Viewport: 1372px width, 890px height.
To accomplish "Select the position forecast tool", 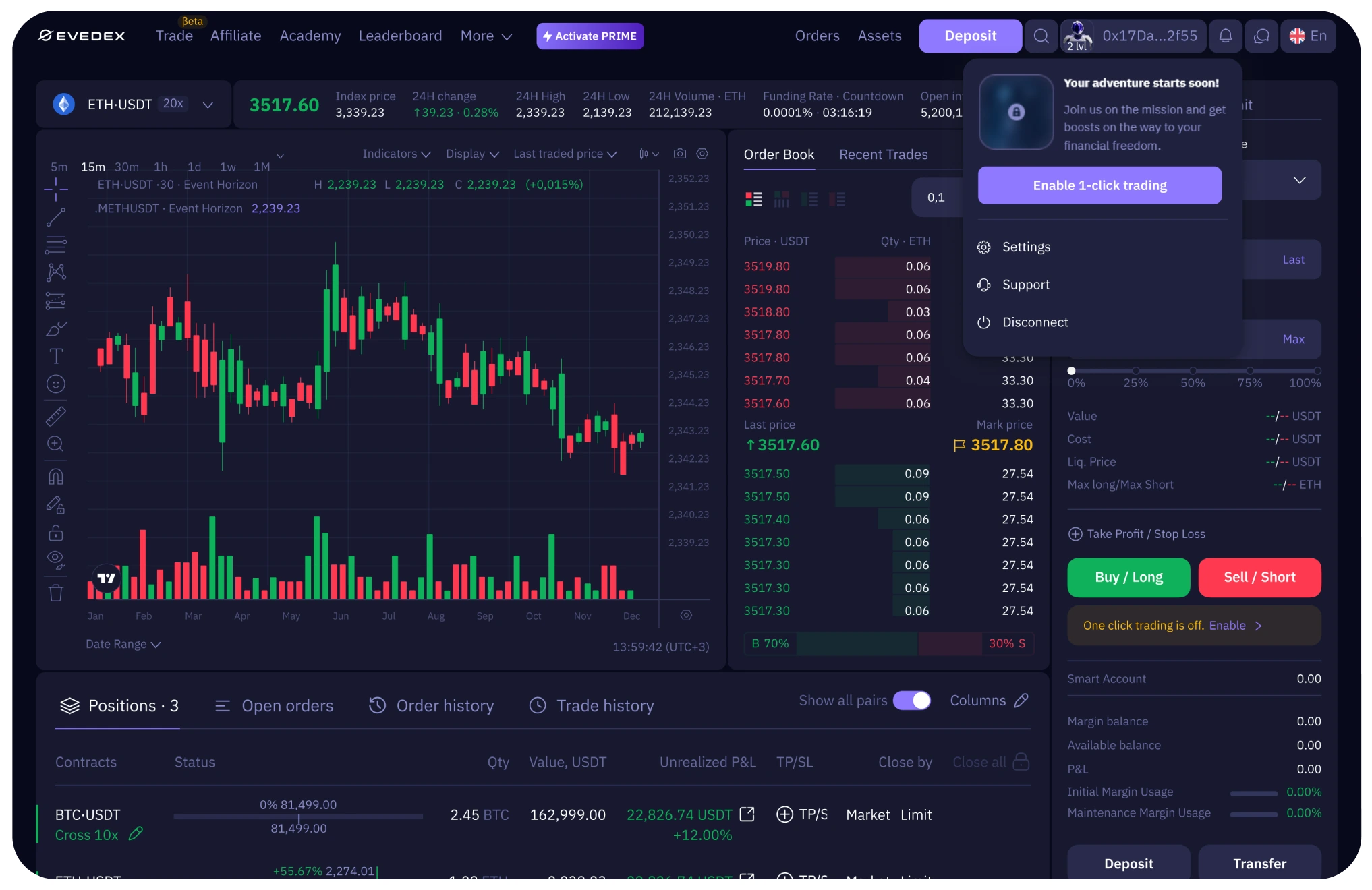I will click(56, 301).
